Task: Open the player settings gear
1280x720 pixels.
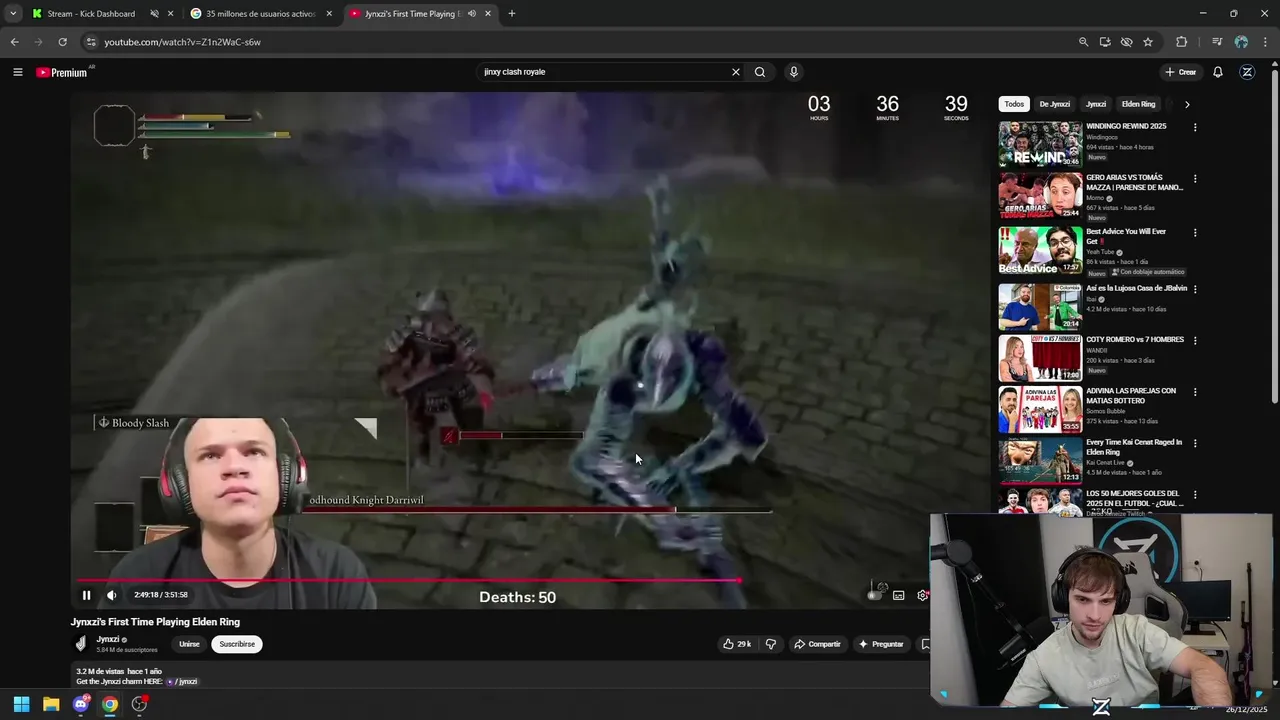Action: 922,595
